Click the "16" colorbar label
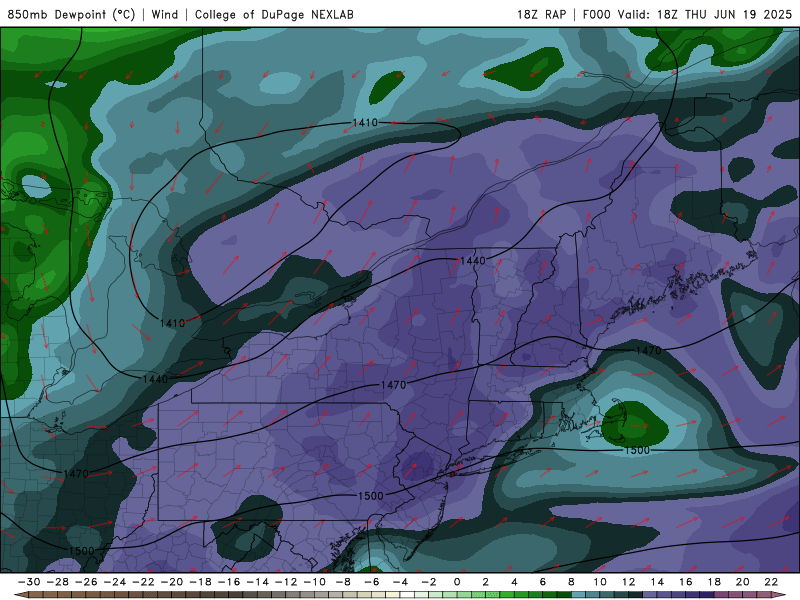The height and width of the screenshot is (600, 800). pos(686,582)
